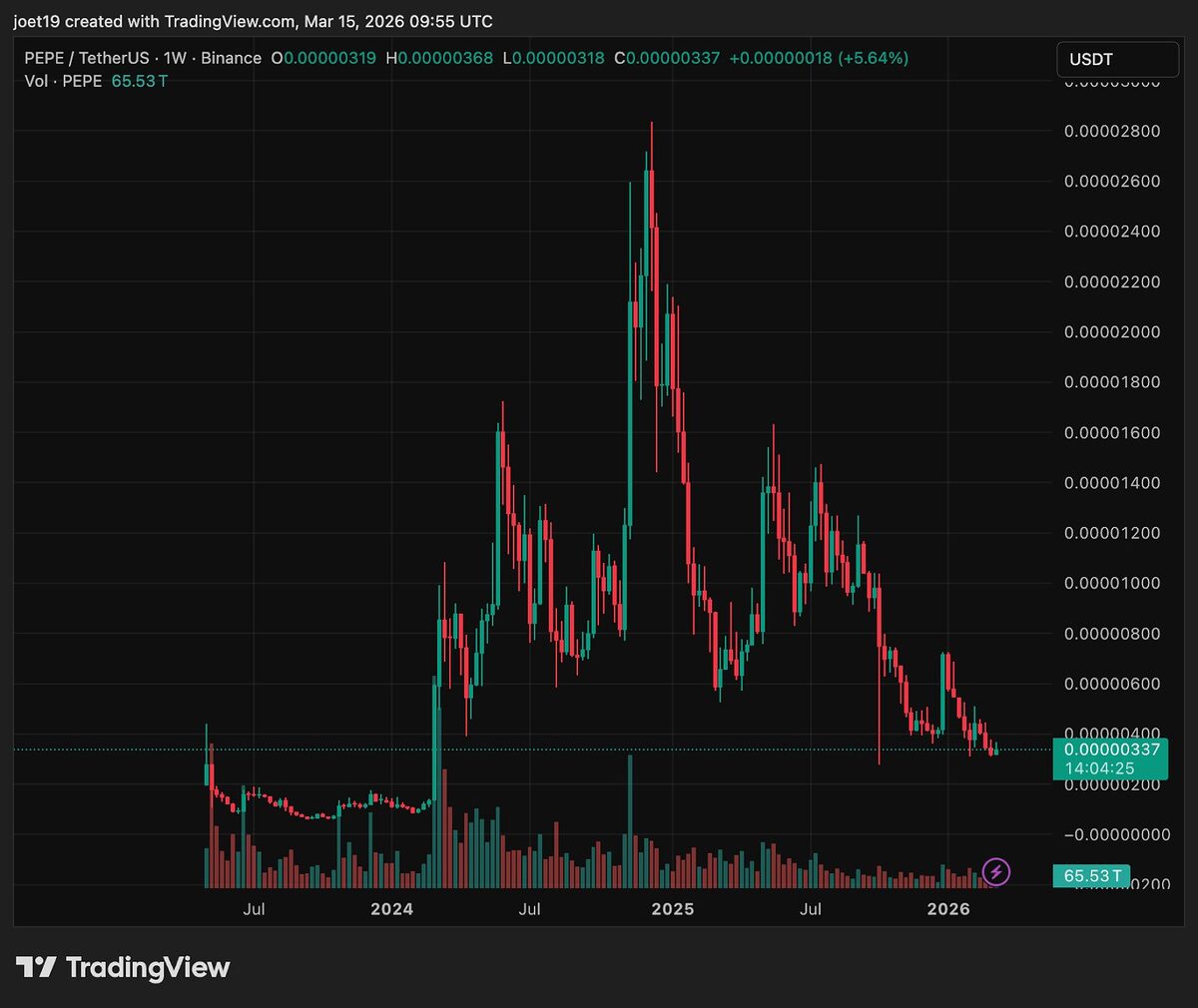Open the USDT currency selector
This screenshot has height=1008, width=1198.
tap(1117, 60)
